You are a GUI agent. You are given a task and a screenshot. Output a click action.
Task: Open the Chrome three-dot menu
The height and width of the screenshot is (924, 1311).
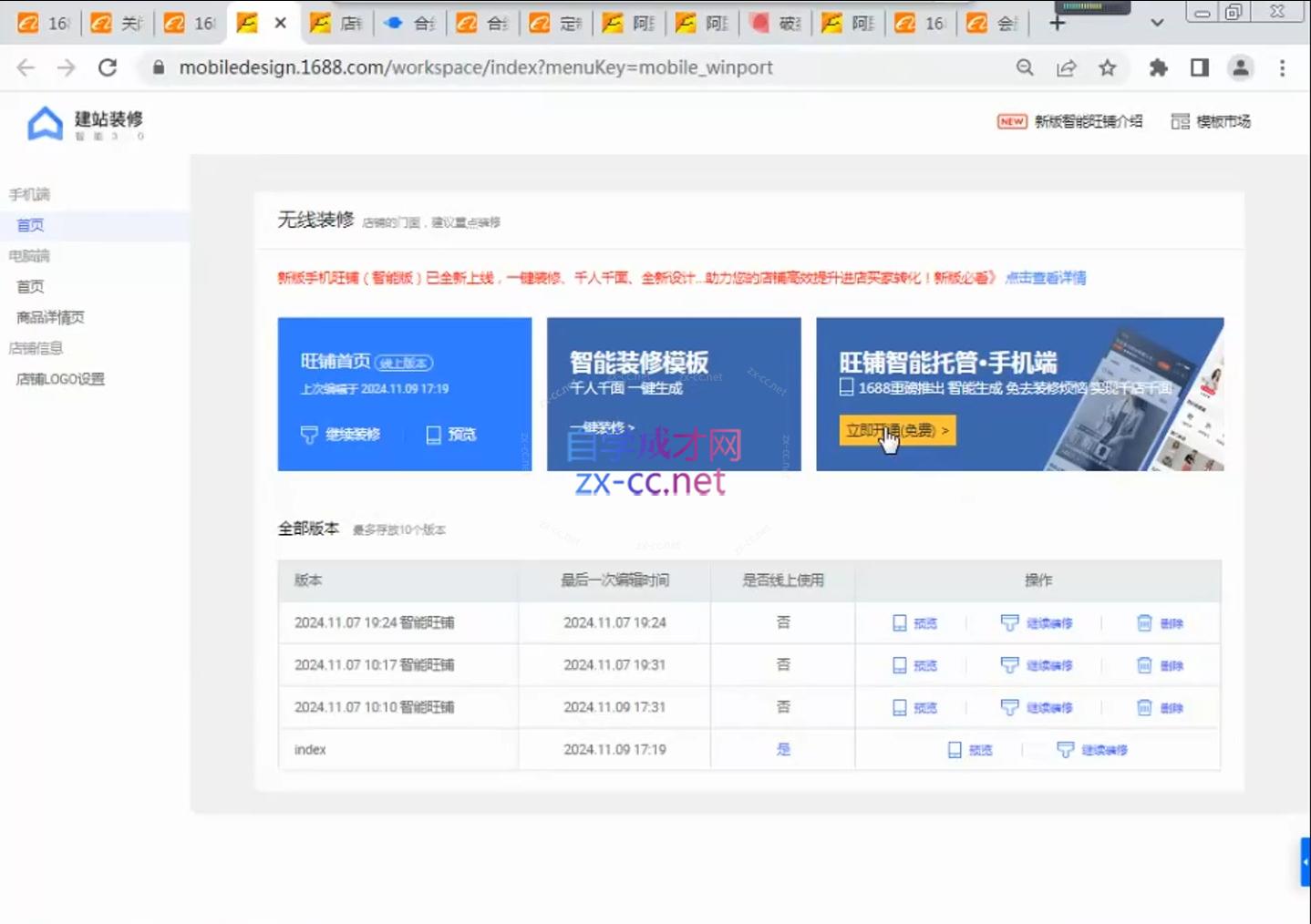(1282, 67)
